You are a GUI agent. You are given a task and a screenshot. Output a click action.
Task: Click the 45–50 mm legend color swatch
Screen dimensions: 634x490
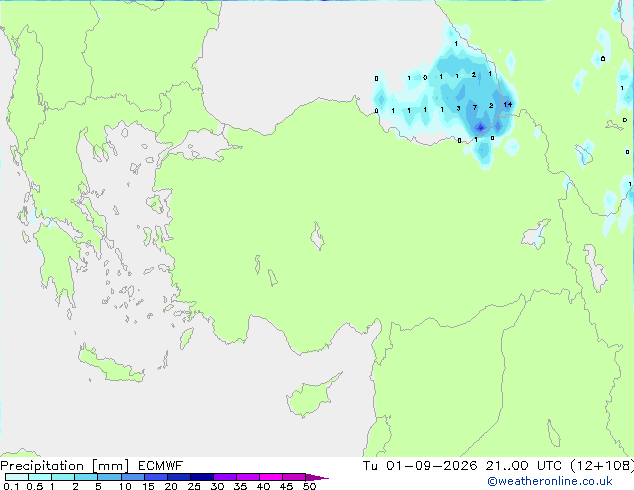[x=294, y=477]
